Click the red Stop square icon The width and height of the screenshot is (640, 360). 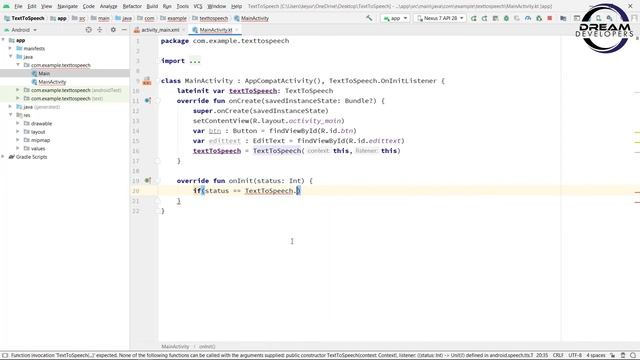pyautogui.click(x=550, y=18)
